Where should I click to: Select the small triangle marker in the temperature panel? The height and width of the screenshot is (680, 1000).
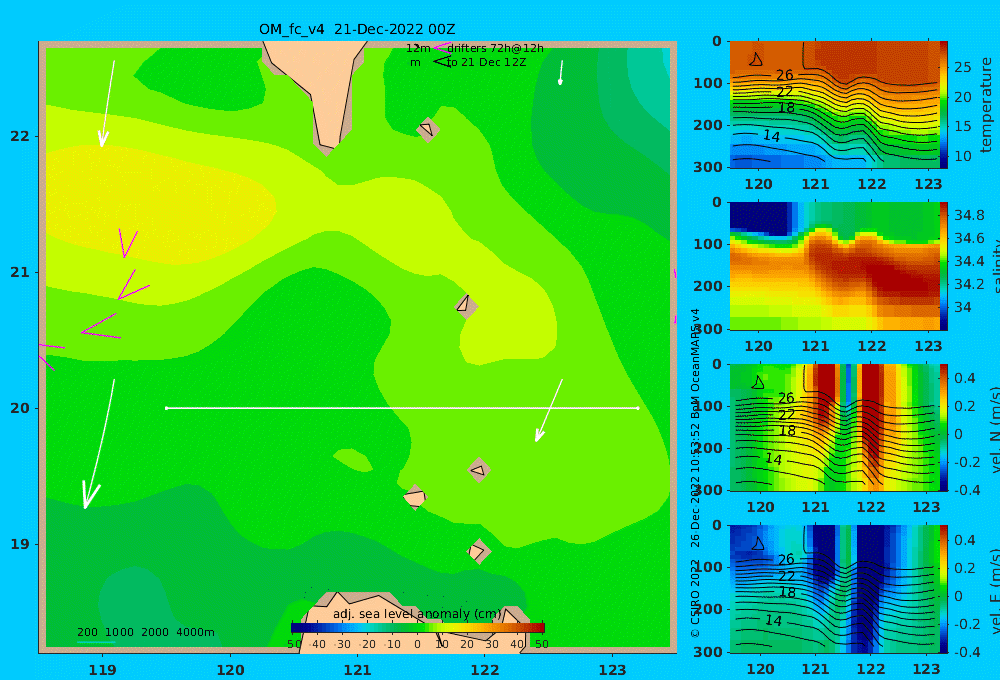756,59
